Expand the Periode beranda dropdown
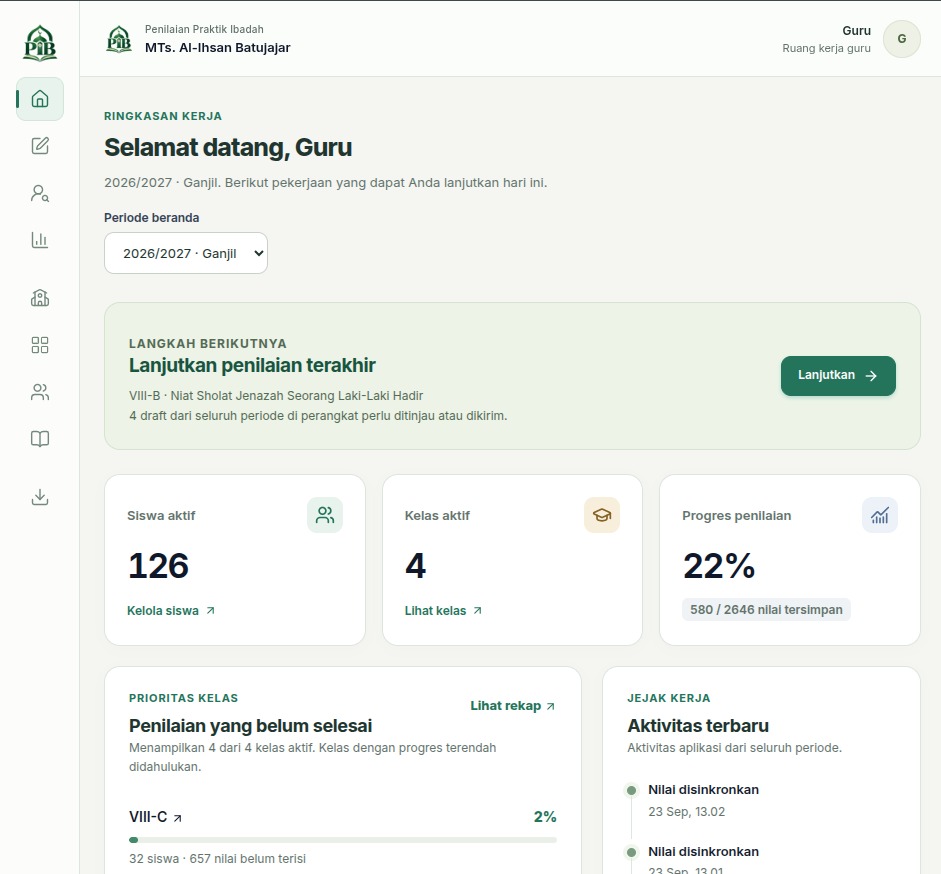Screen dimensions: 941x874 pyautogui.click(x=186, y=253)
